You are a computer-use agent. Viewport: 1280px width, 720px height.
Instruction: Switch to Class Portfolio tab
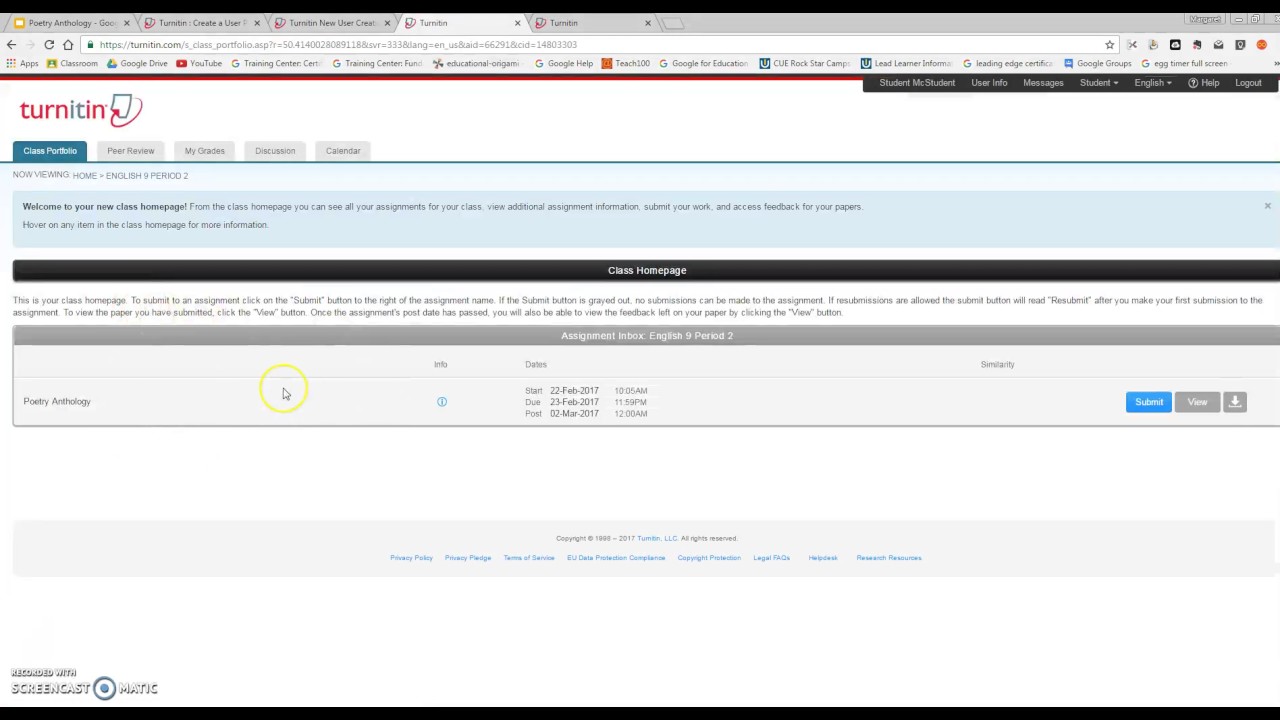[50, 151]
